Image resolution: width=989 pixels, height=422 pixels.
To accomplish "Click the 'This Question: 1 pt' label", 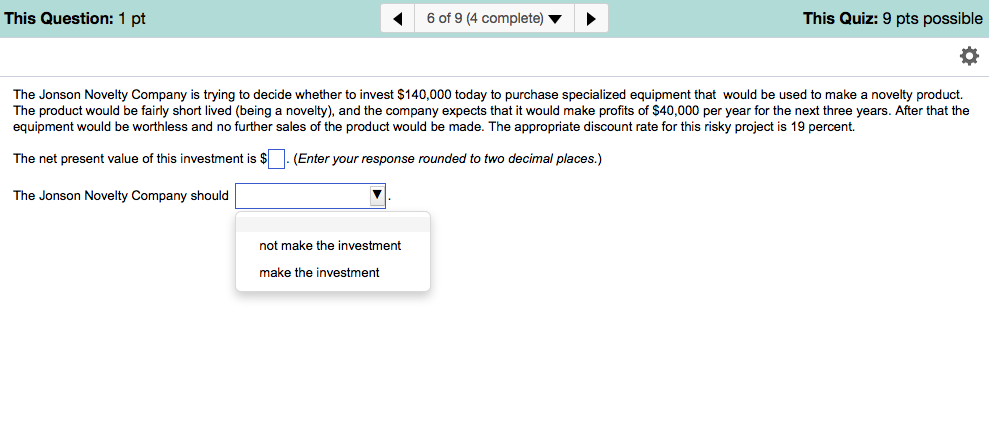I will (75, 19).
